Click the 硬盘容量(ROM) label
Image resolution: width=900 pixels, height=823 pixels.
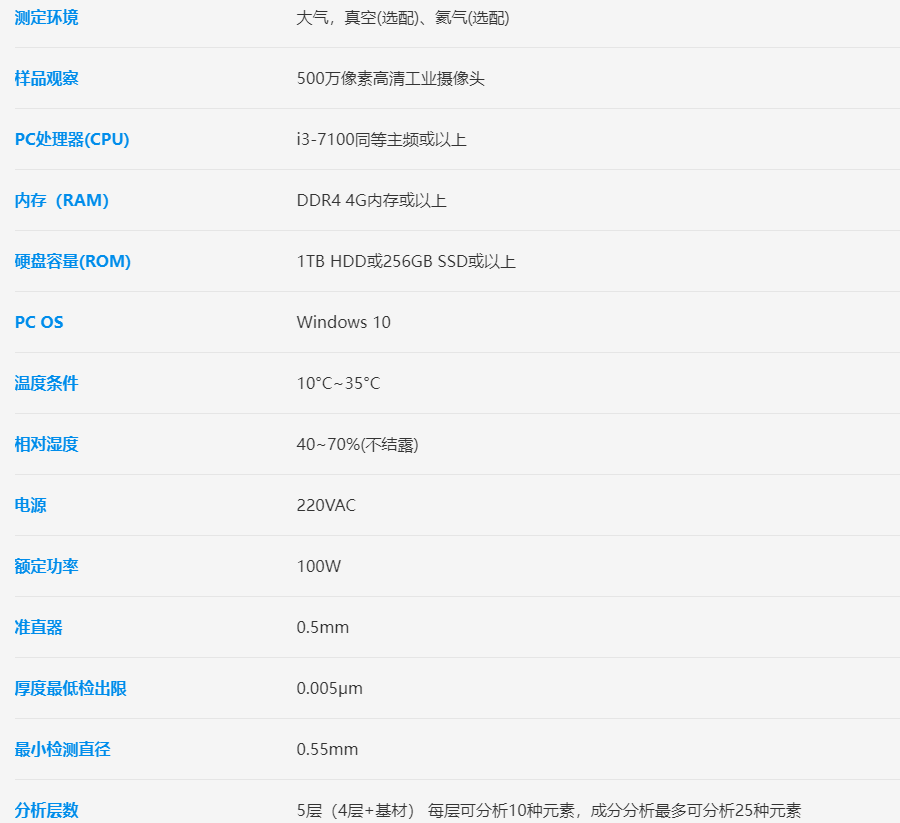click(x=73, y=261)
